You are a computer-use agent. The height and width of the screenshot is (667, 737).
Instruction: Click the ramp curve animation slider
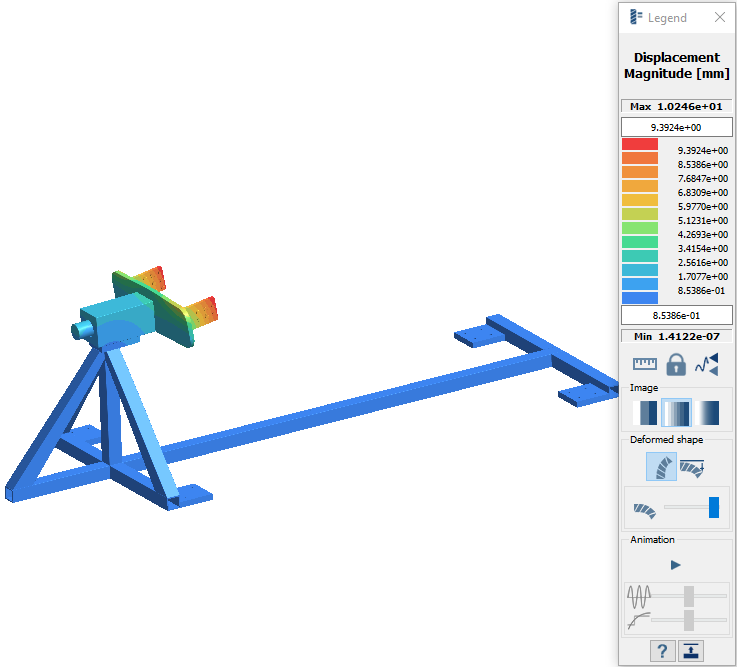point(689,621)
